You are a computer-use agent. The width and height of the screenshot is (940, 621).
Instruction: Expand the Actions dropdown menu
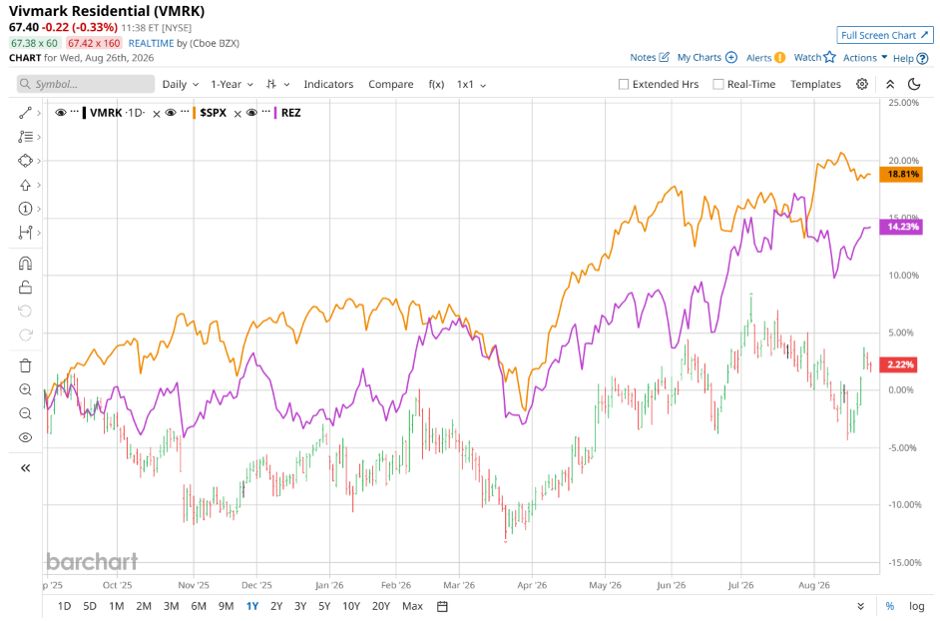(x=865, y=58)
